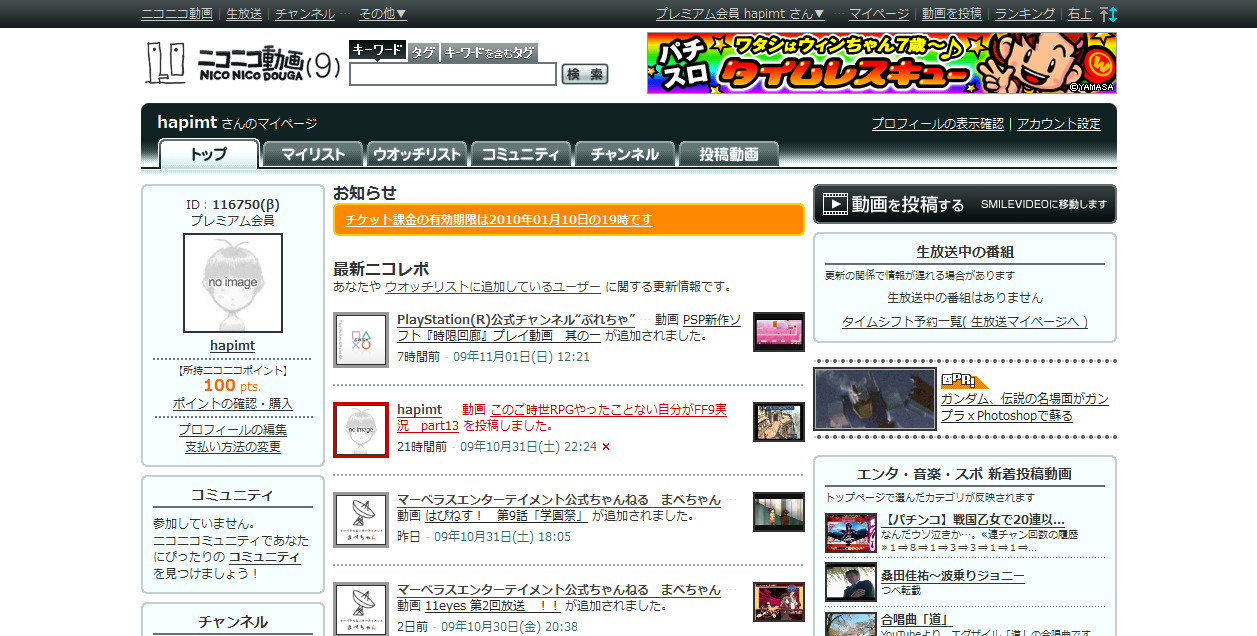
Task: Open the FF9実況 part13 video thumbnail
Action: click(x=779, y=422)
